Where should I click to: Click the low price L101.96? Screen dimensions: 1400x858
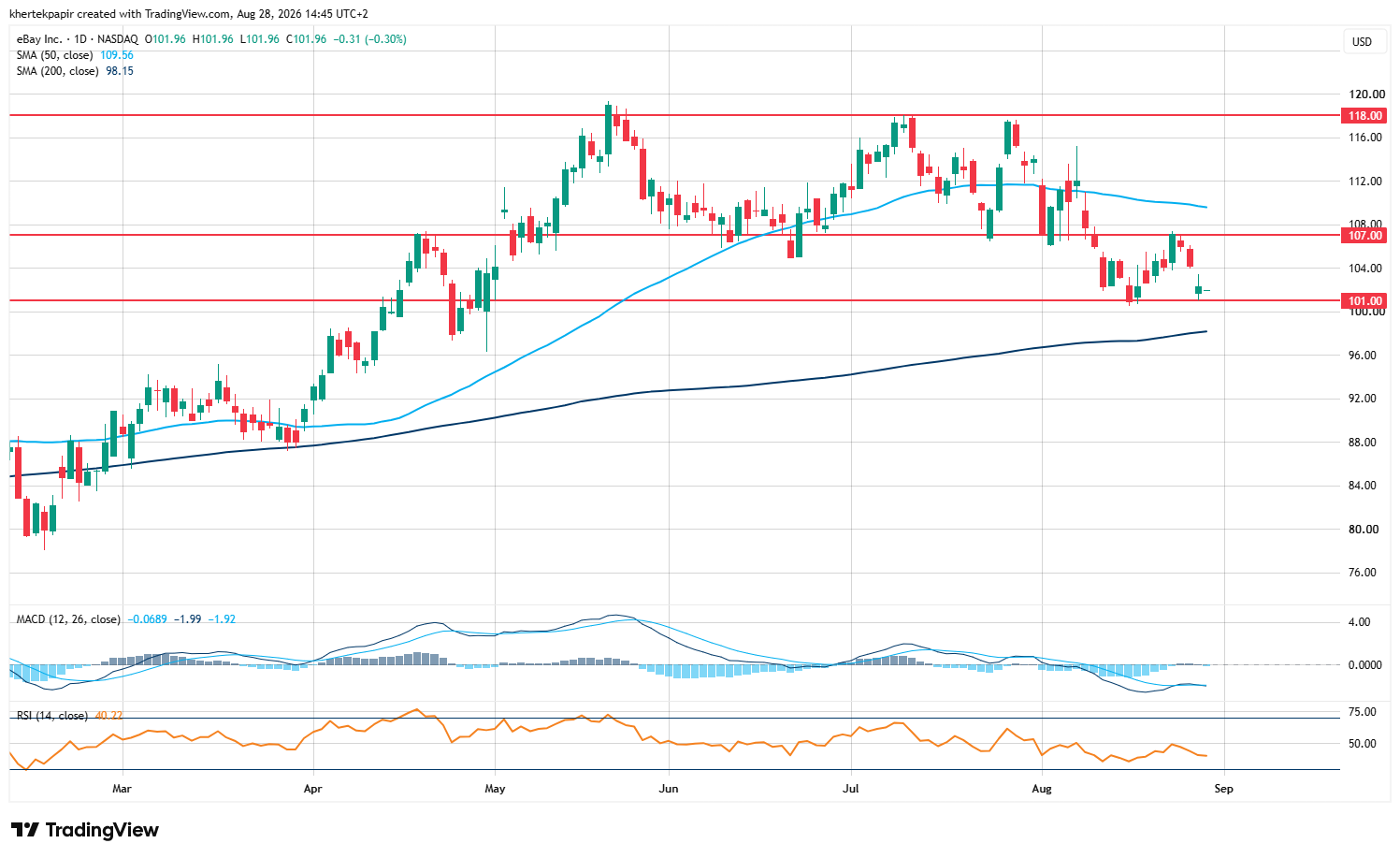pos(260,39)
